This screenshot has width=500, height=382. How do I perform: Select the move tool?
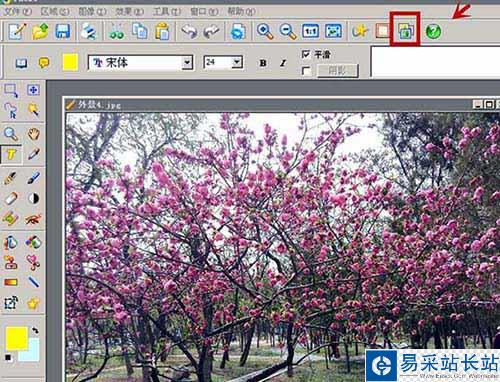pyautogui.click(x=33, y=90)
